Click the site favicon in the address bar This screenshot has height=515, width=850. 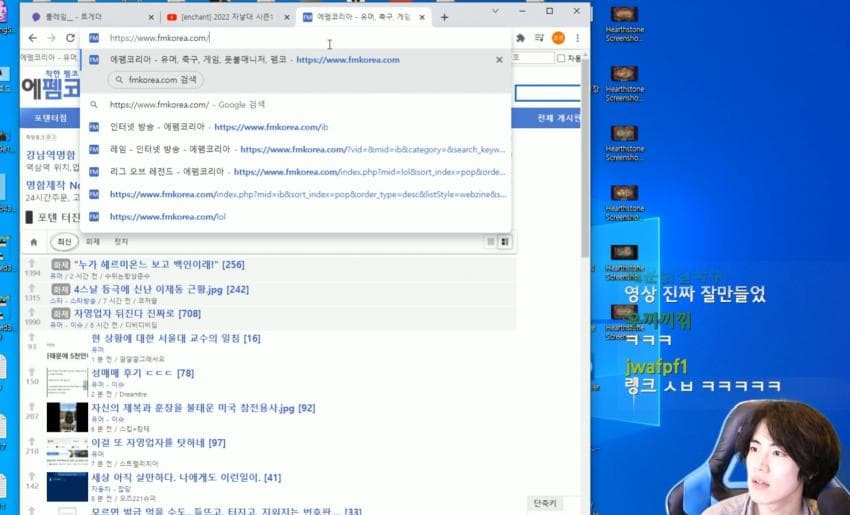click(x=94, y=38)
